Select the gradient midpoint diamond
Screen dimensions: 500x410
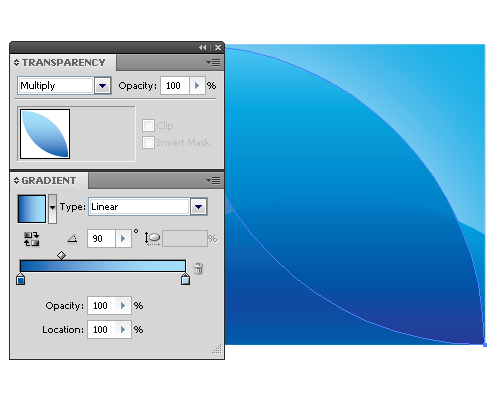[61, 256]
